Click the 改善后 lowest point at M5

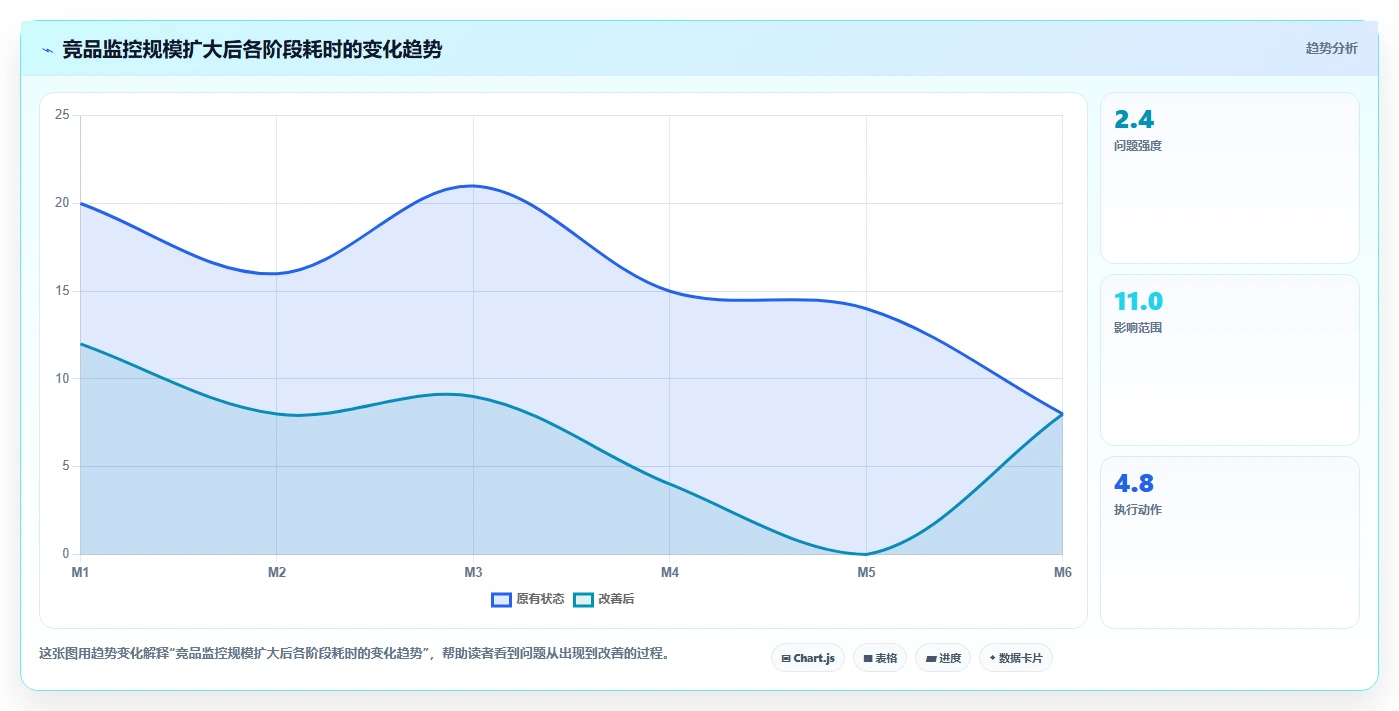(x=866, y=554)
